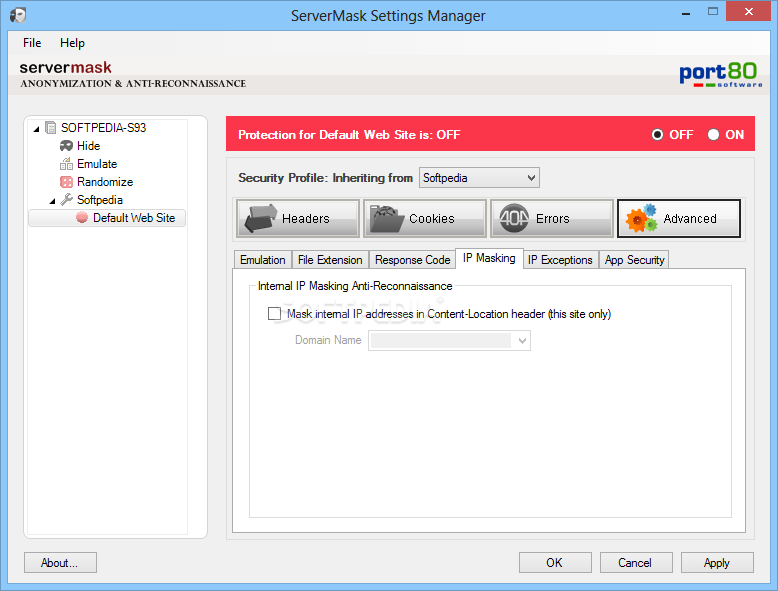This screenshot has width=778, height=591.
Task: Click the Randomize dice icon
Action: pyautogui.click(x=66, y=182)
